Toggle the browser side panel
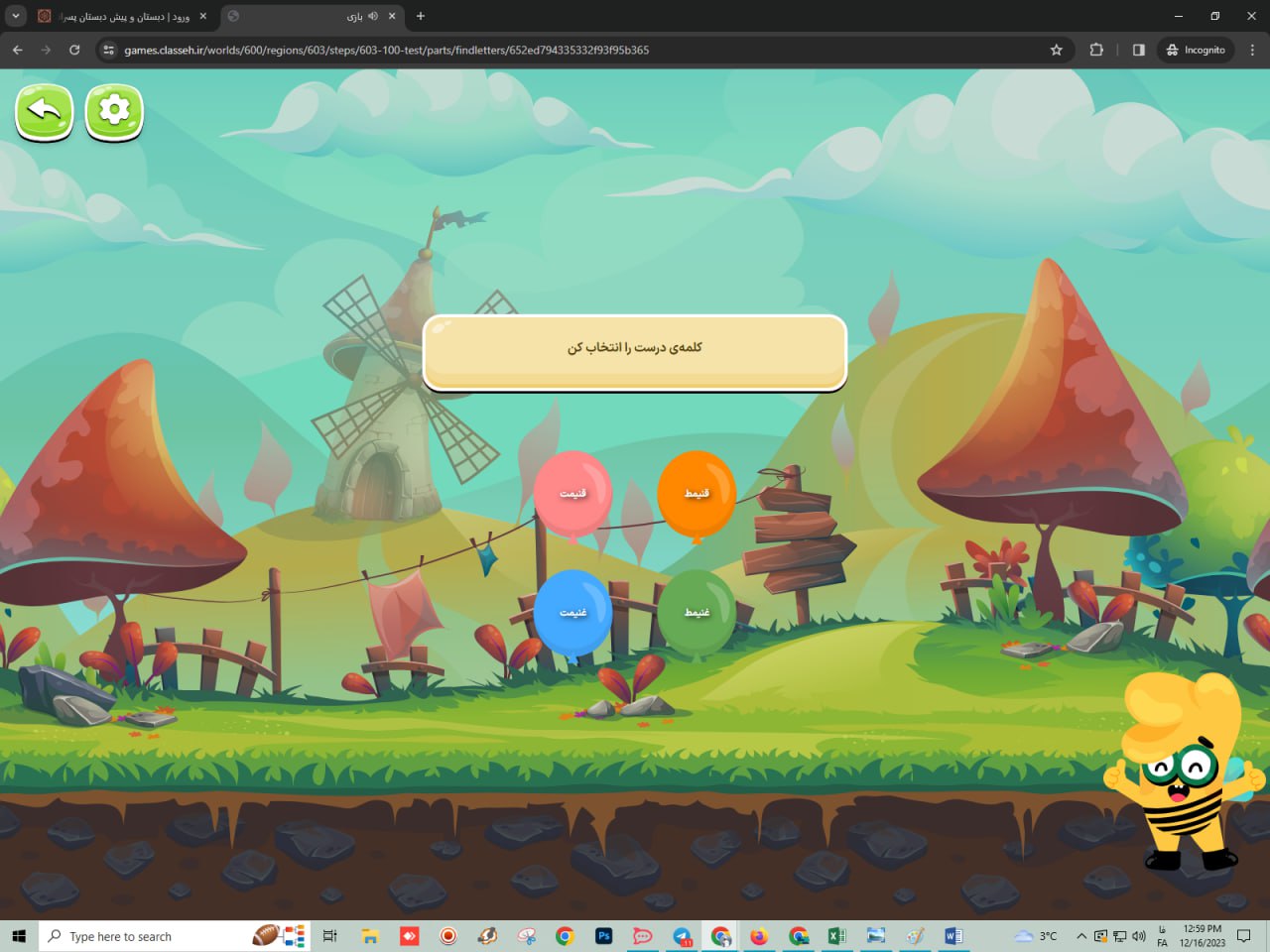The width and height of the screenshot is (1270, 952). 1138,50
